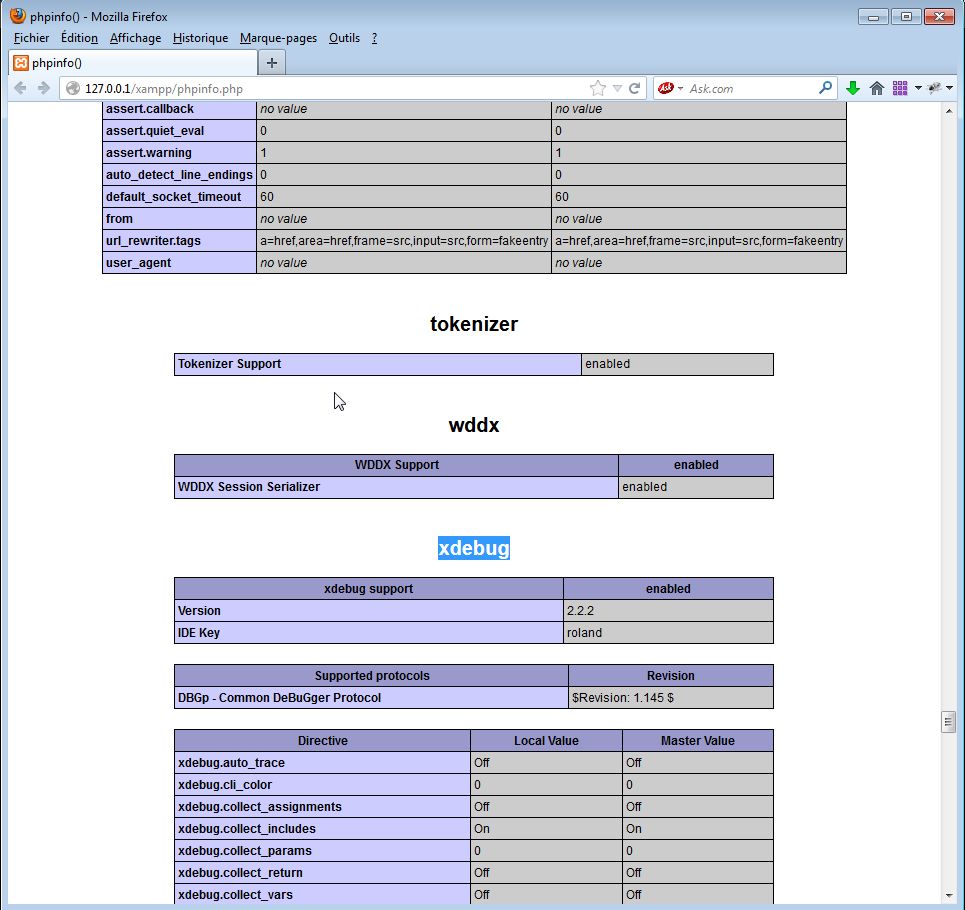Go to the home page

tap(877, 88)
